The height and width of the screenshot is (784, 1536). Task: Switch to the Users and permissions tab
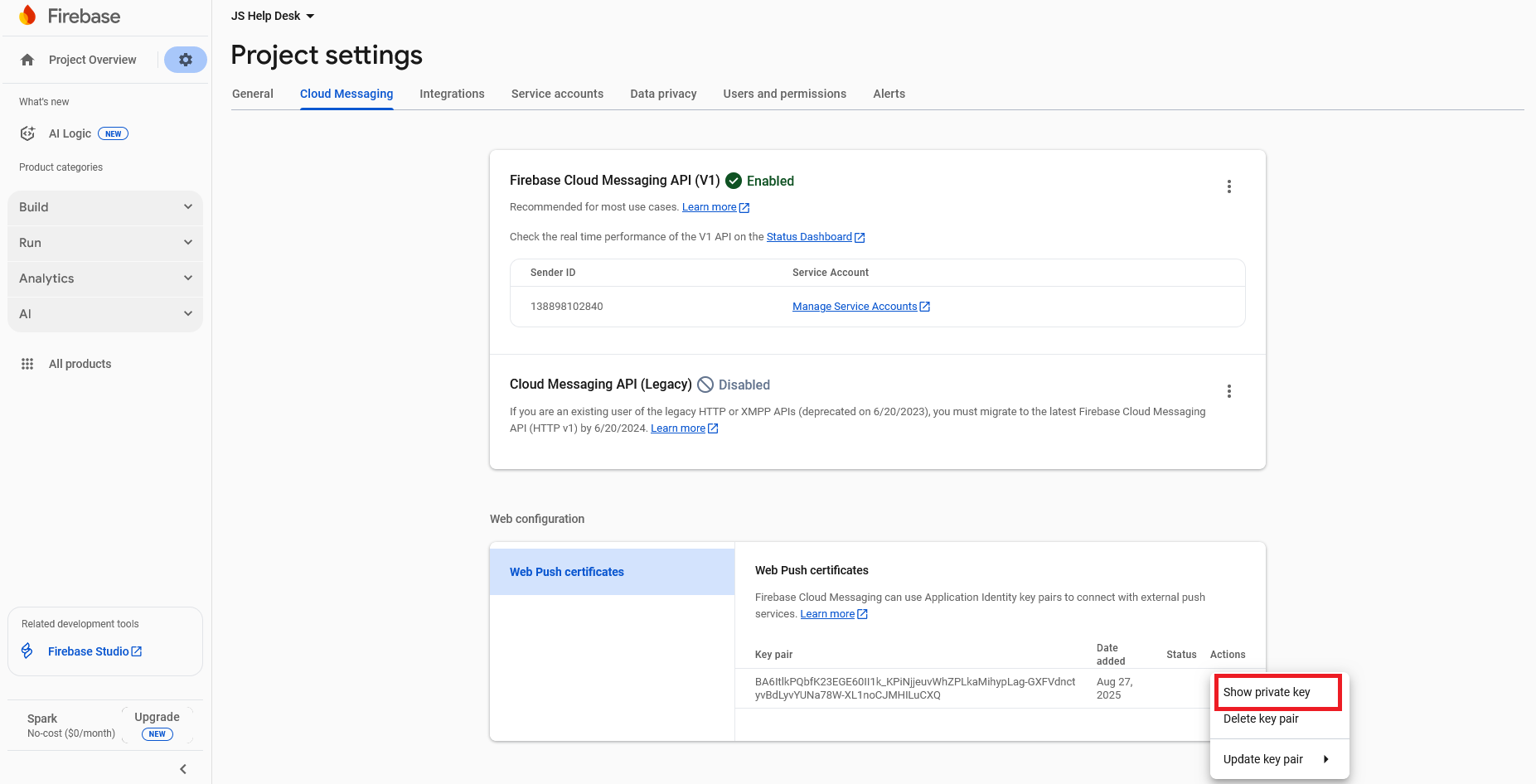784,94
